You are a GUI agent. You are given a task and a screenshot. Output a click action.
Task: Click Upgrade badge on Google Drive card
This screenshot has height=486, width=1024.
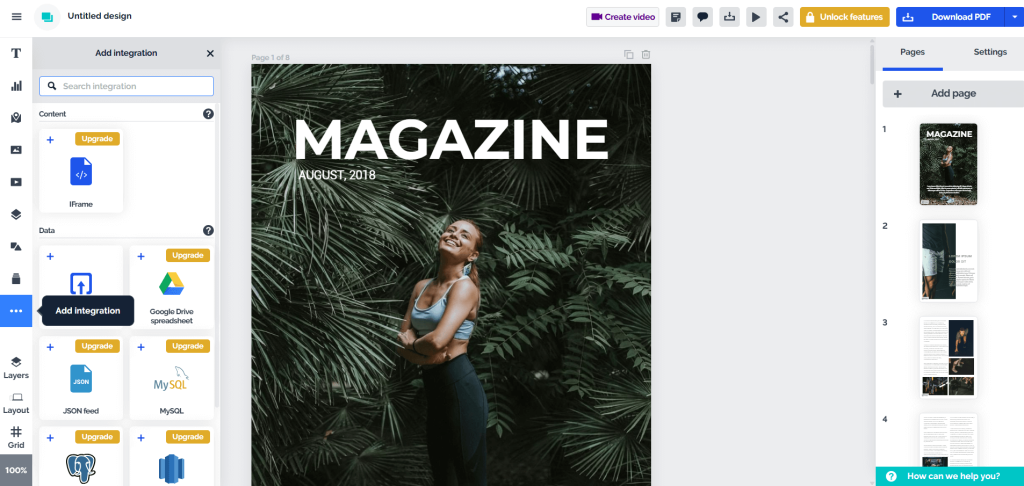coord(188,255)
